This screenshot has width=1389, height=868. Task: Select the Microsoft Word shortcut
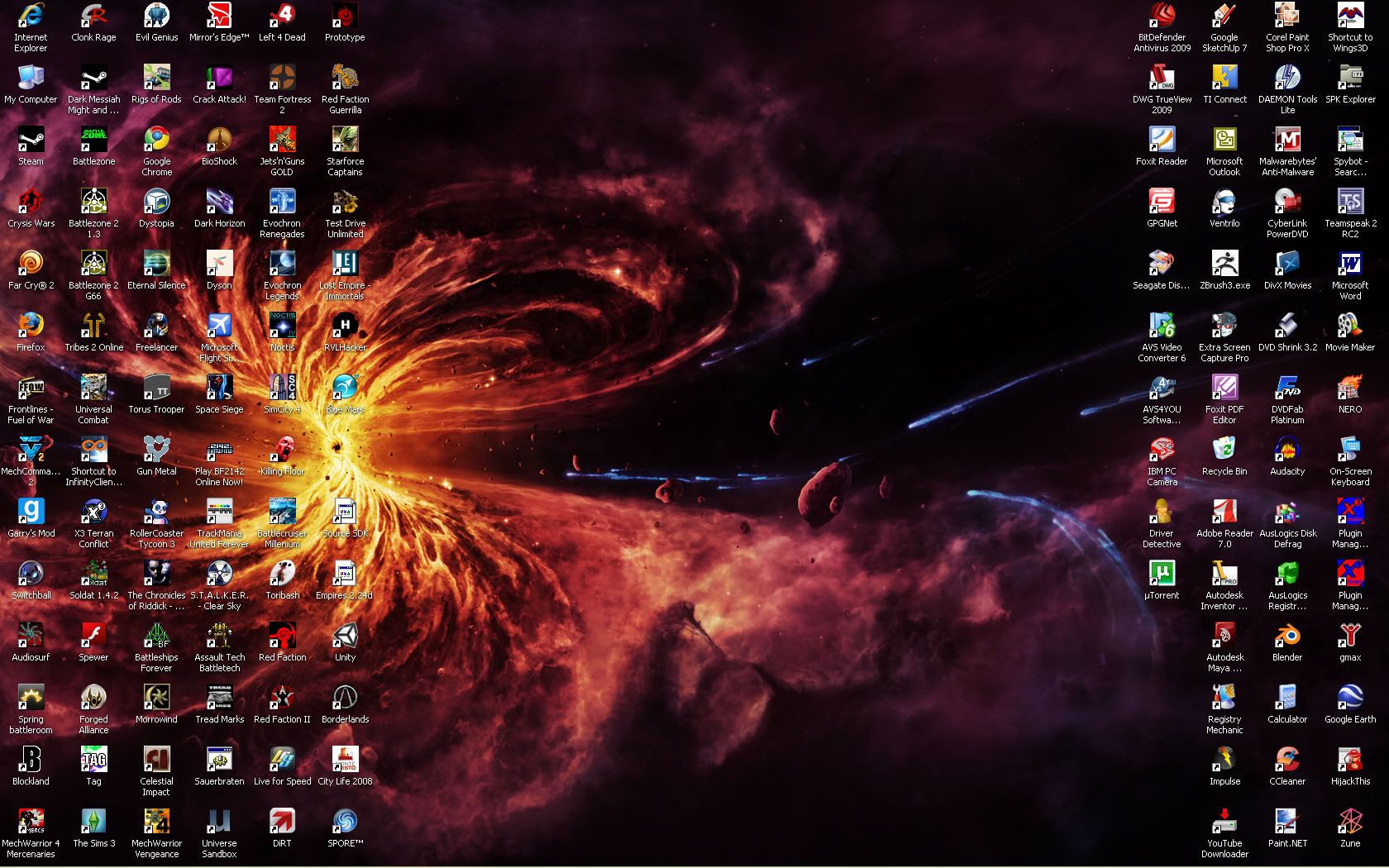(x=1350, y=264)
